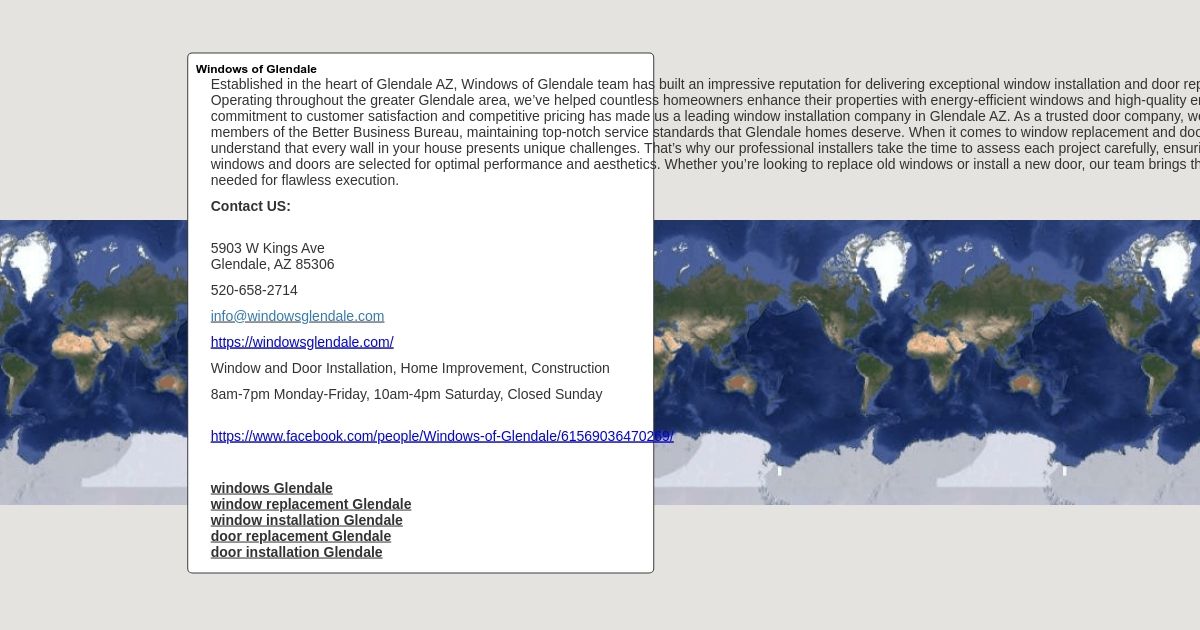Click the 'Established in the heart of Glendale' paragraph

[x=705, y=132]
